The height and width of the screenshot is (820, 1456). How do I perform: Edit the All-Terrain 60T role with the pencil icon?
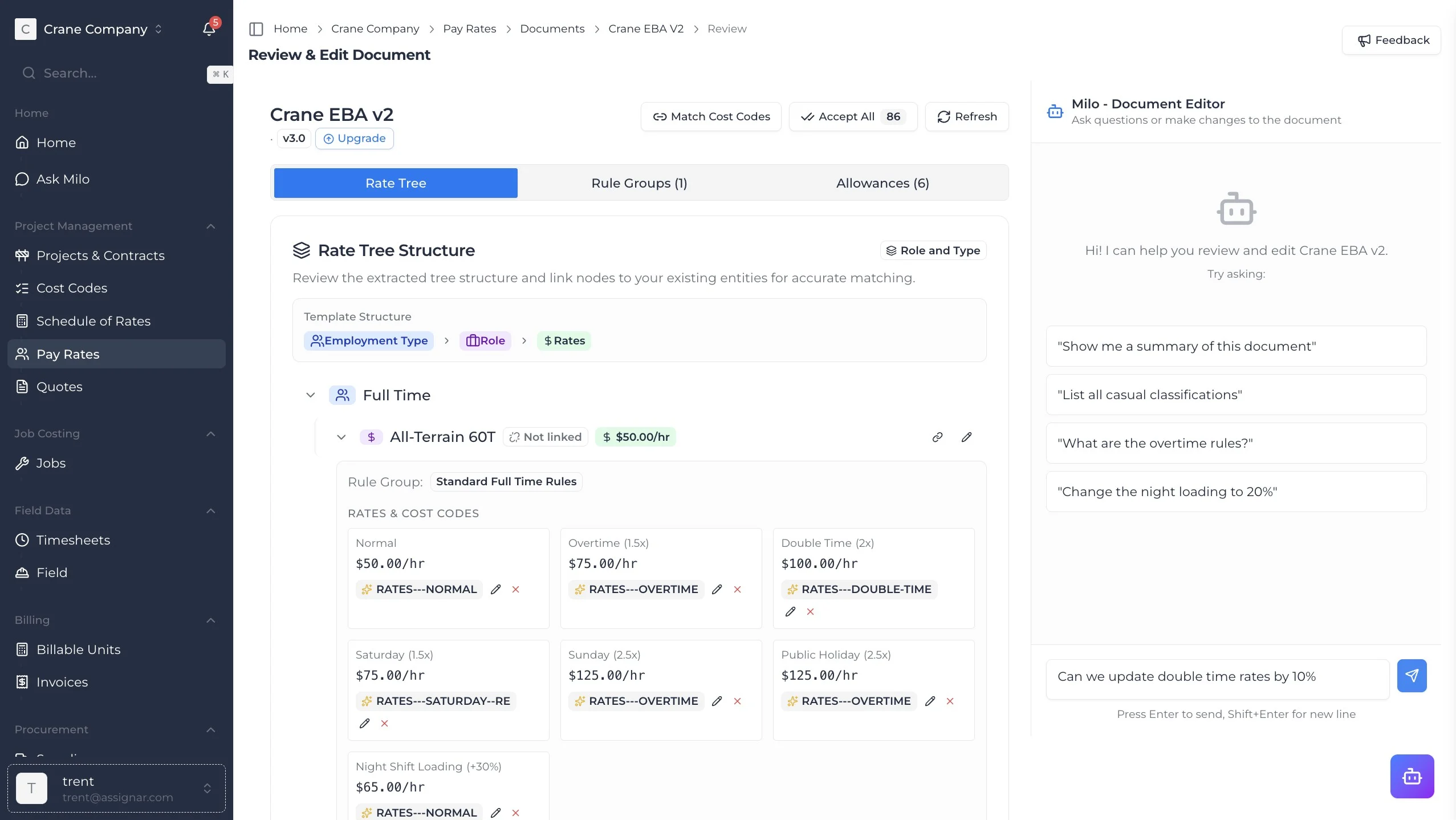click(x=966, y=437)
